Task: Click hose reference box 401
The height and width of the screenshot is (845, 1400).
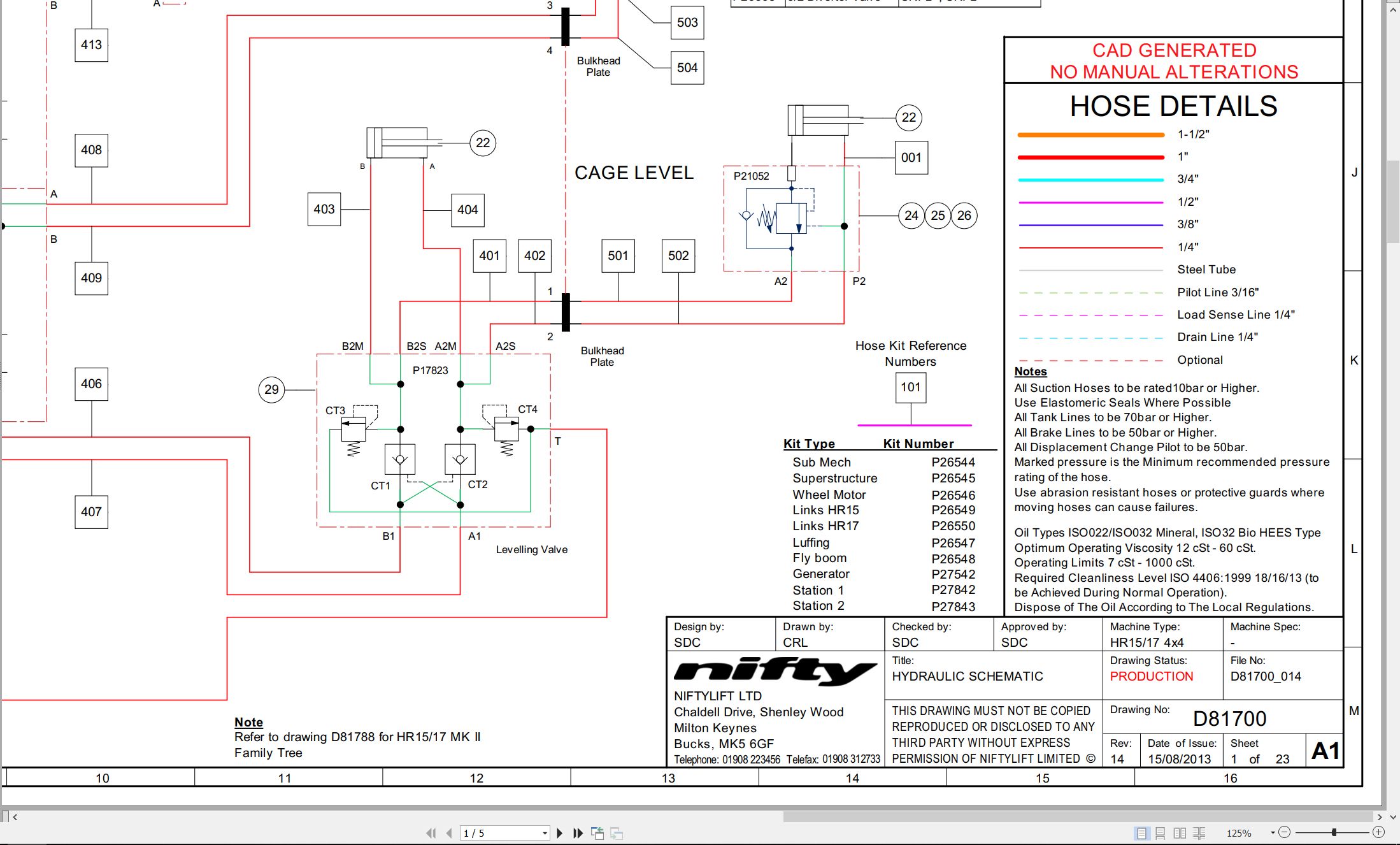Action: click(x=489, y=256)
